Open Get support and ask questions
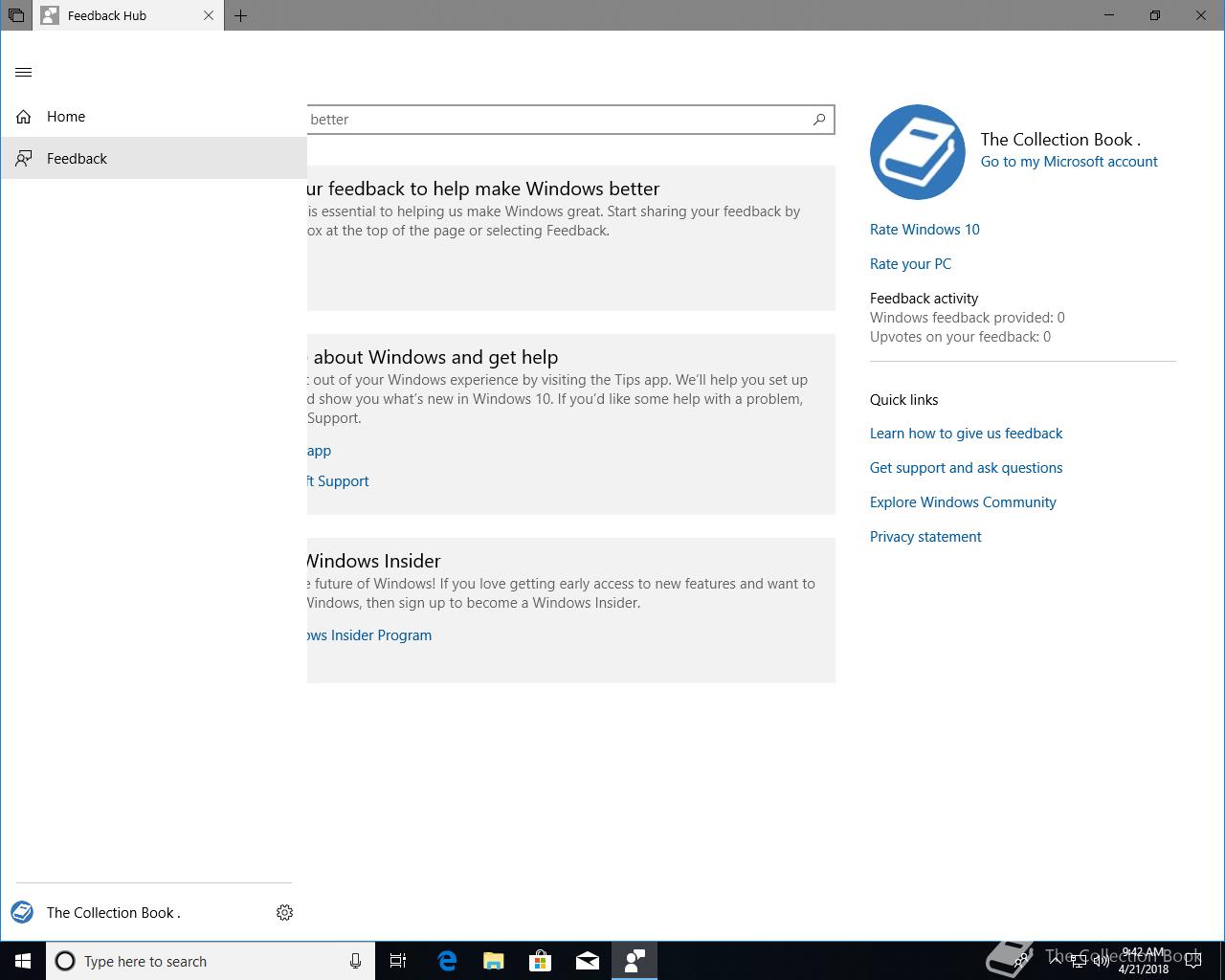Screen dimensions: 1225x980 [x=966, y=468]
